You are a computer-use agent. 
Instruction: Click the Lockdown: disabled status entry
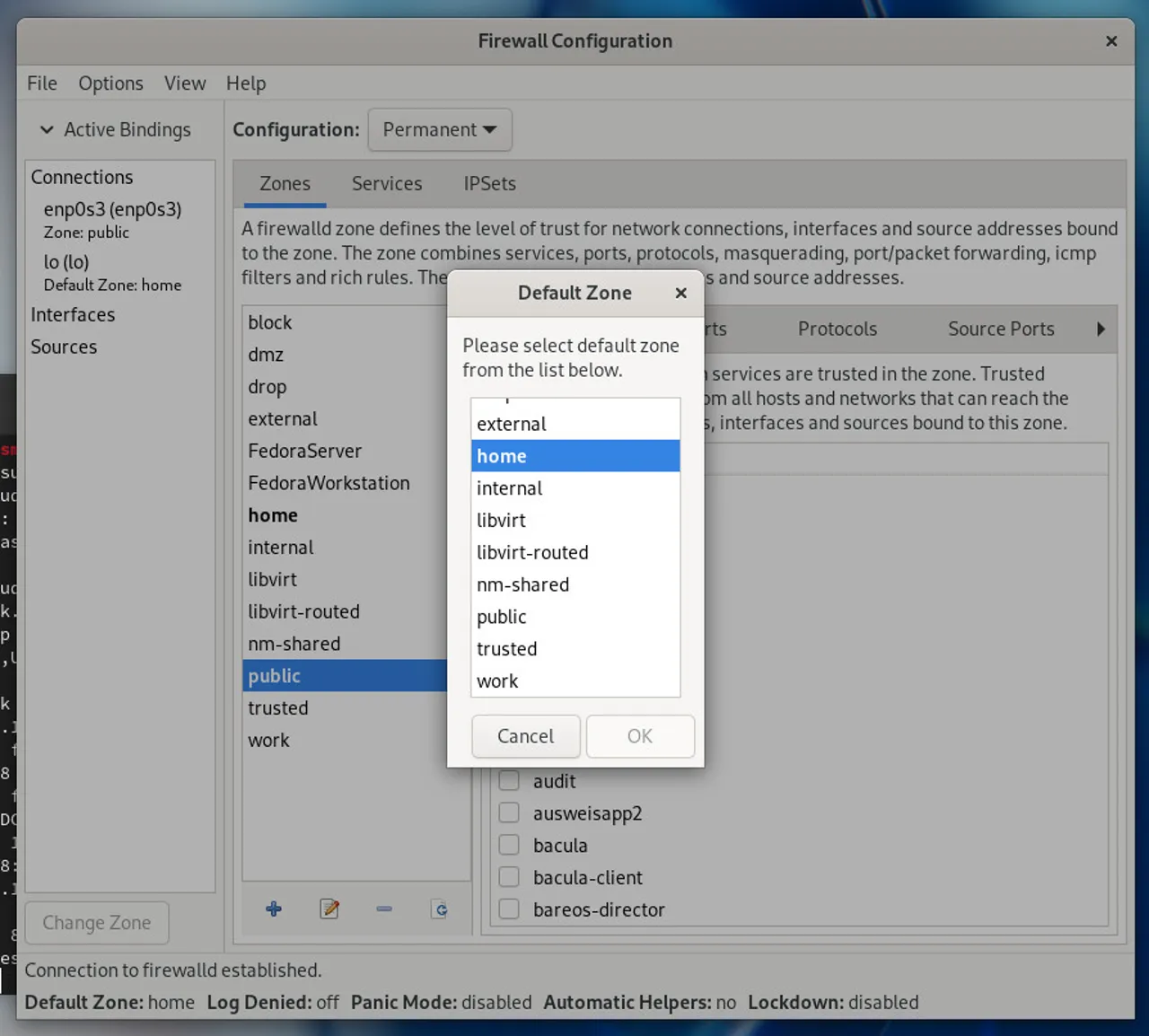[834, 1003]
